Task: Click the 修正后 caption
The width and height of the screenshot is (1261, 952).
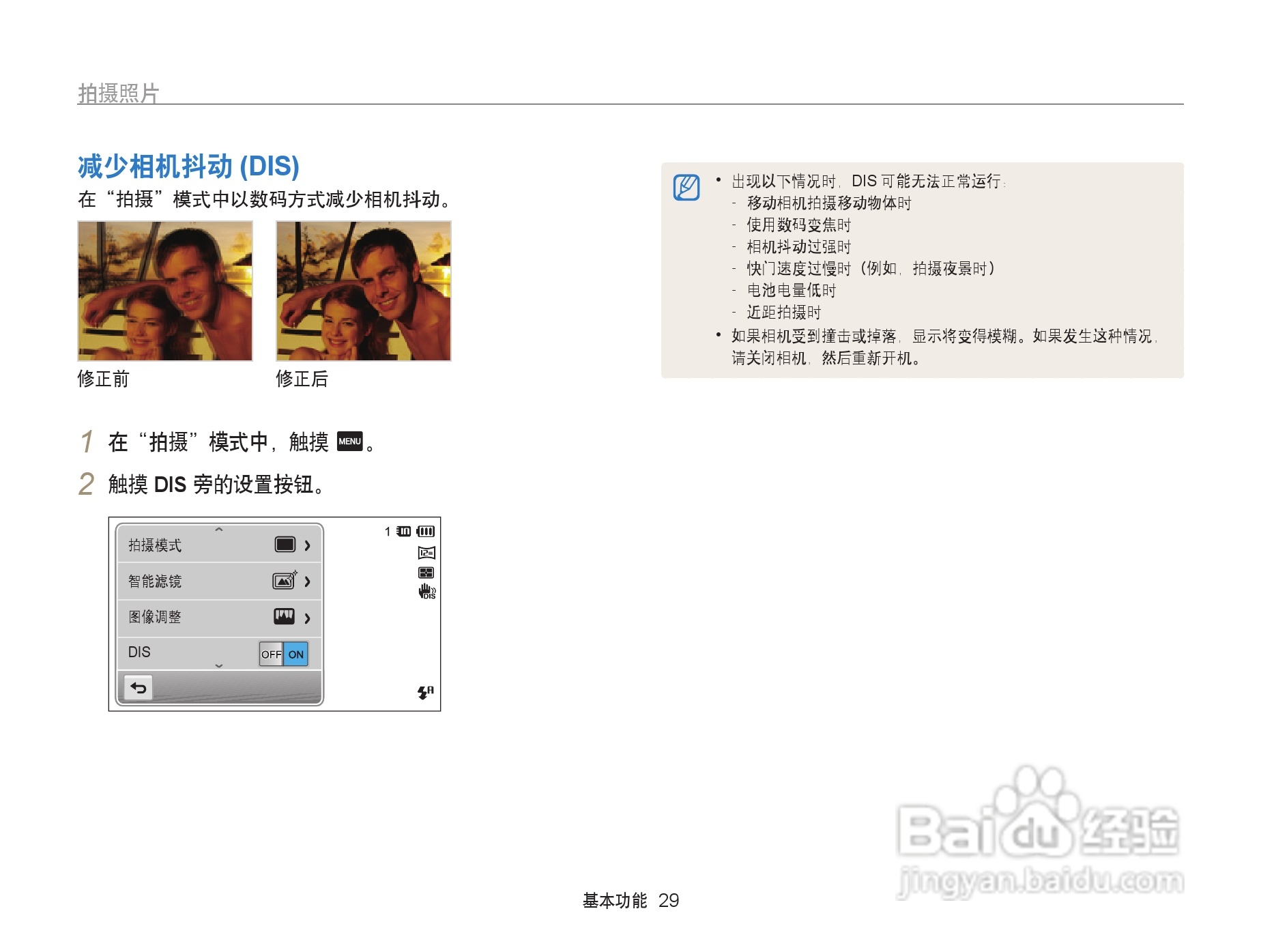Action: tap(302, 379)
